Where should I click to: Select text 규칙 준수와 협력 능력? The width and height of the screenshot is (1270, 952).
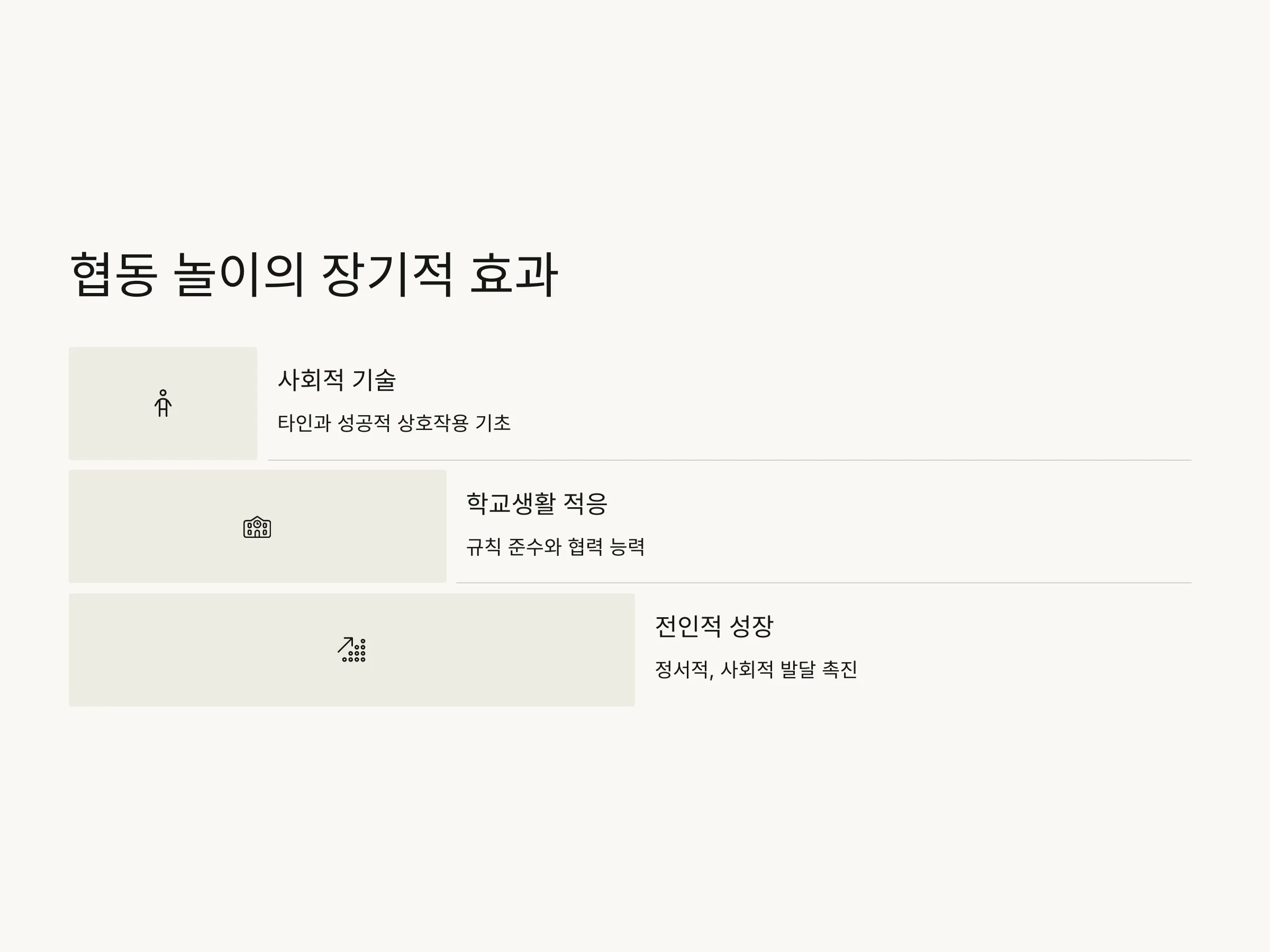click(555, 546)
